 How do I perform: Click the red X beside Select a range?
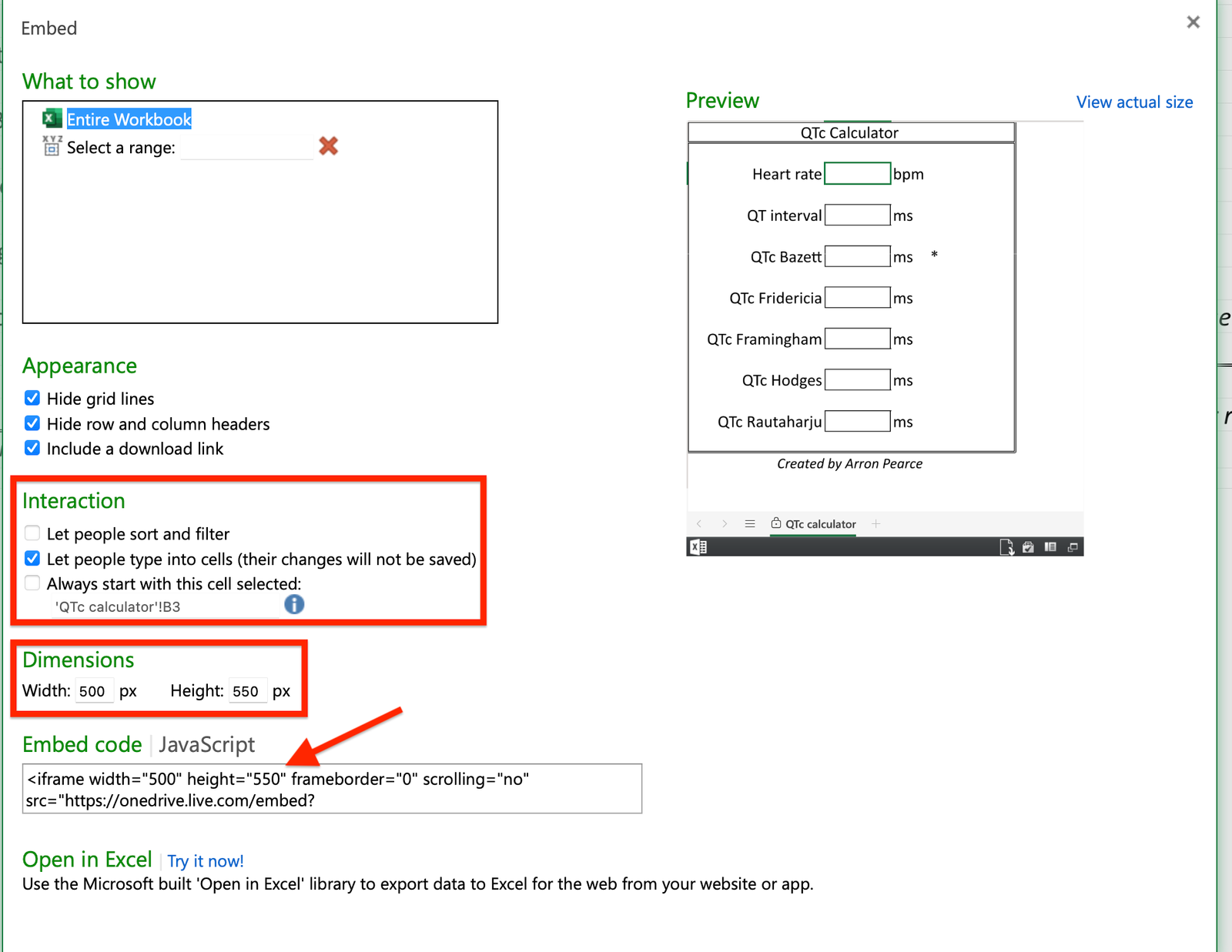[x=329, y=145]
